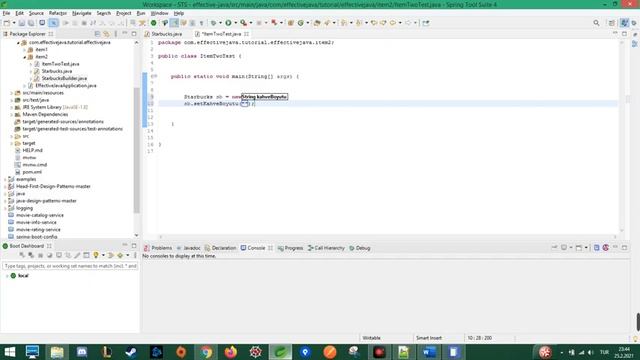Screen dimensions: 640x360
Task: Open the Javadoc tab
Action: (189, 248)
